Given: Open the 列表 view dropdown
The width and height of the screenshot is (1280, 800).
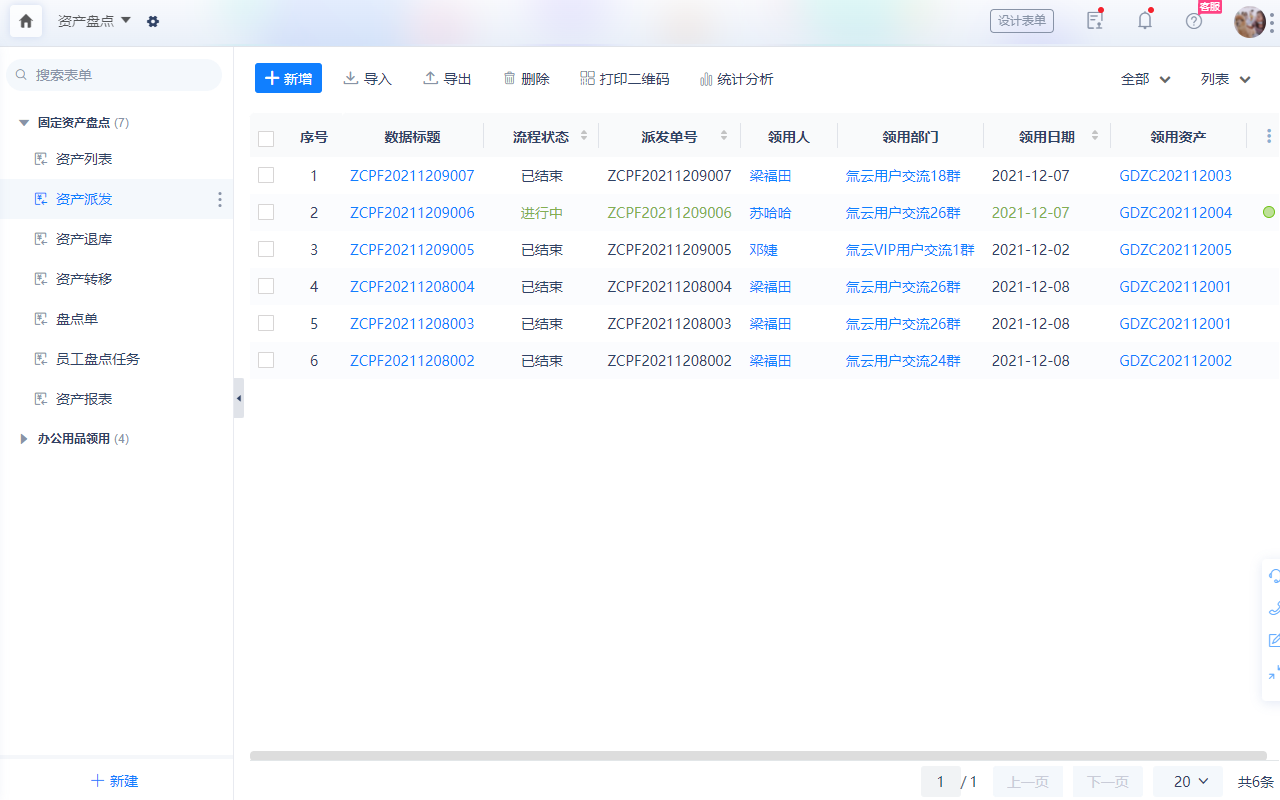Looking at the screenshot, I should coord(1226,79).
